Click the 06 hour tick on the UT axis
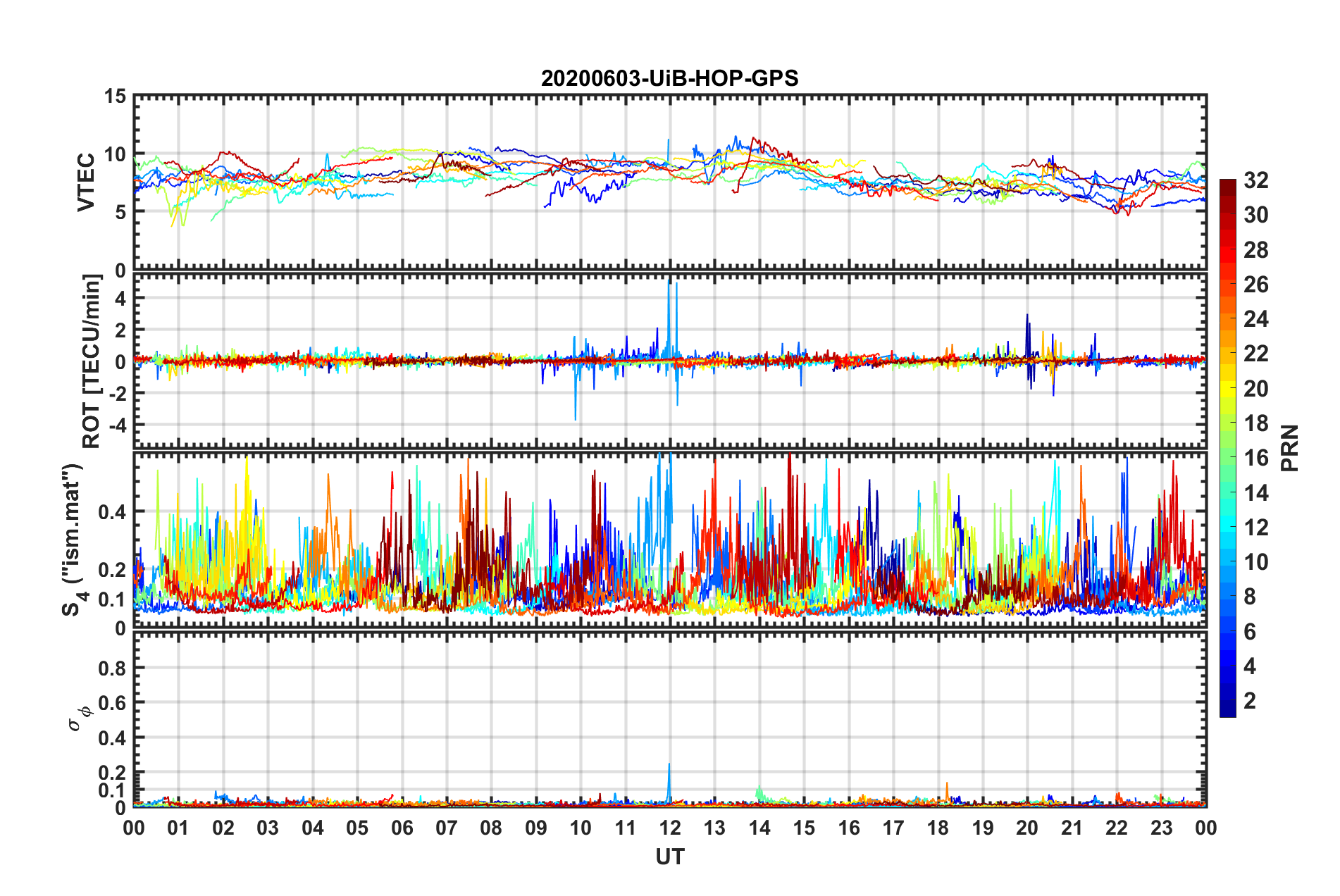This screenshot has width=1340, height=896. click(x=402, y=828)
